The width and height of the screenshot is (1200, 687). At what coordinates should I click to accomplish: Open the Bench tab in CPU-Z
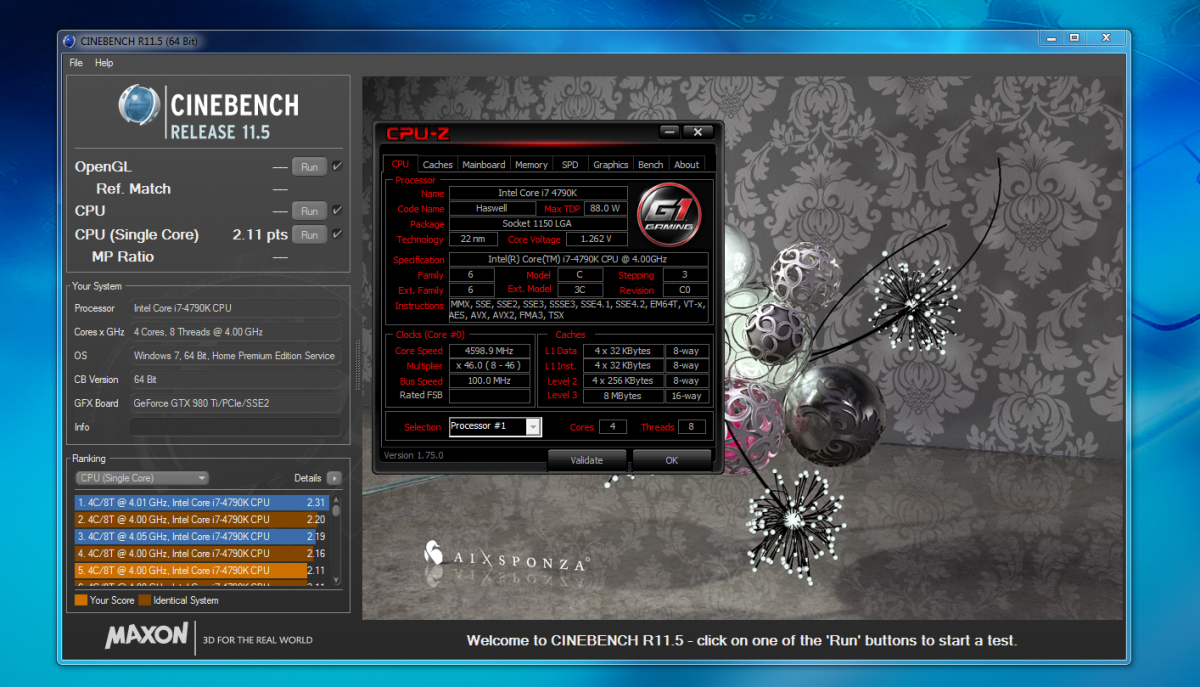pyautogui.click(x=650, y=164)
